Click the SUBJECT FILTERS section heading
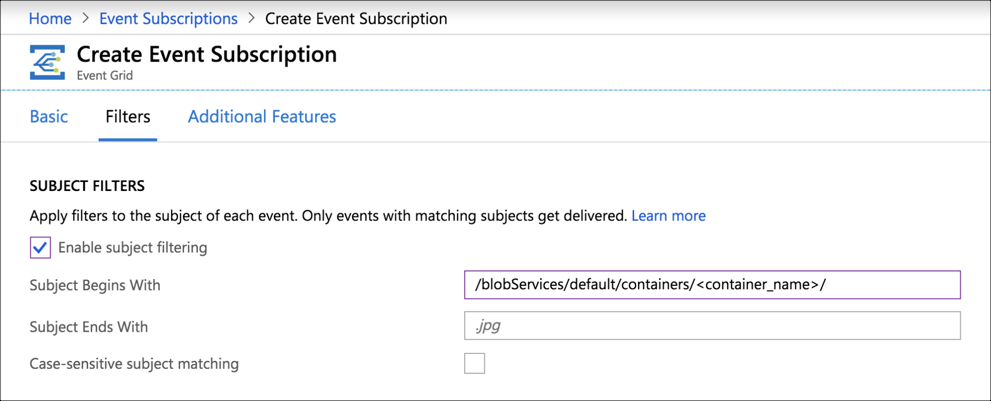The image size is (991, 401). [x=87, y=186]
